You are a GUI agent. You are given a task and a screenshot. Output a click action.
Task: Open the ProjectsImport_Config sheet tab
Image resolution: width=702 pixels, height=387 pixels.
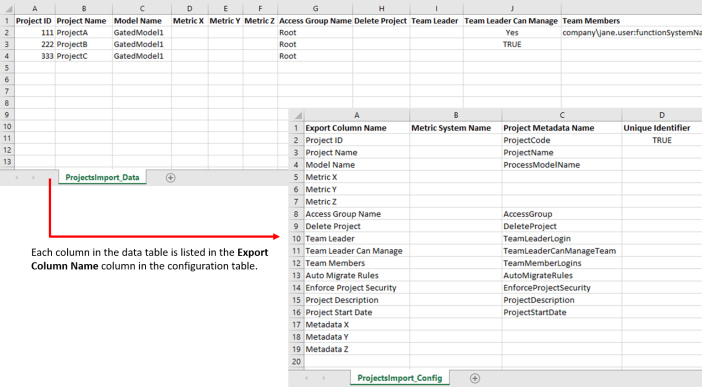399,378
